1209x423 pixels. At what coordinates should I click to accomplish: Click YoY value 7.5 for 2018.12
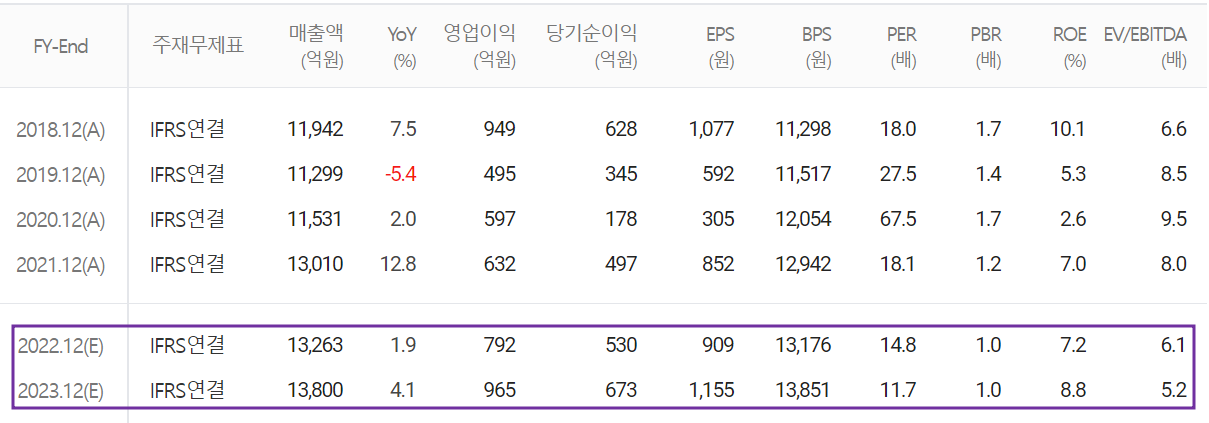[404, 129]
